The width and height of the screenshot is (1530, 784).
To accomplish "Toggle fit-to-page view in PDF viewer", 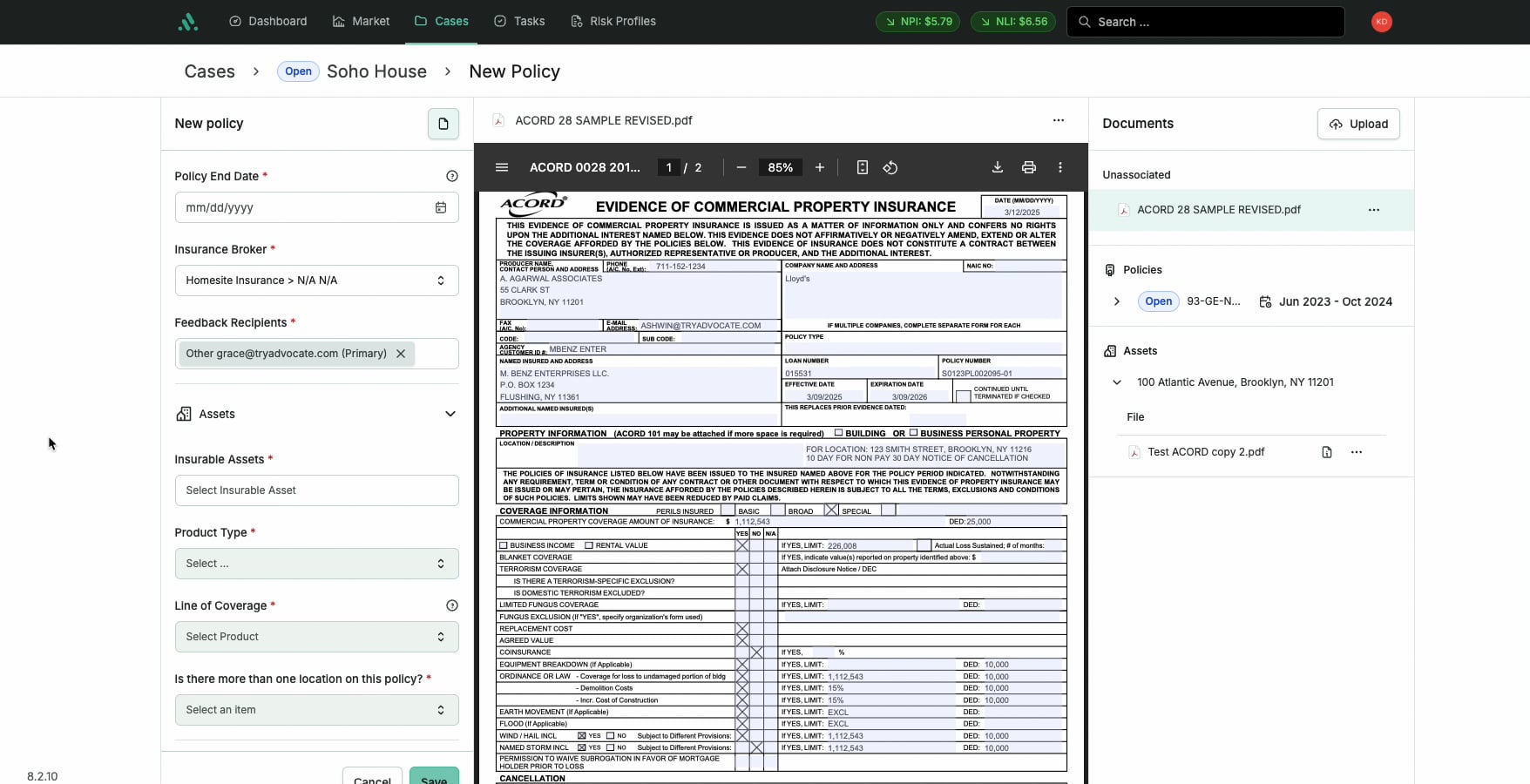I will tap(863, 167).
